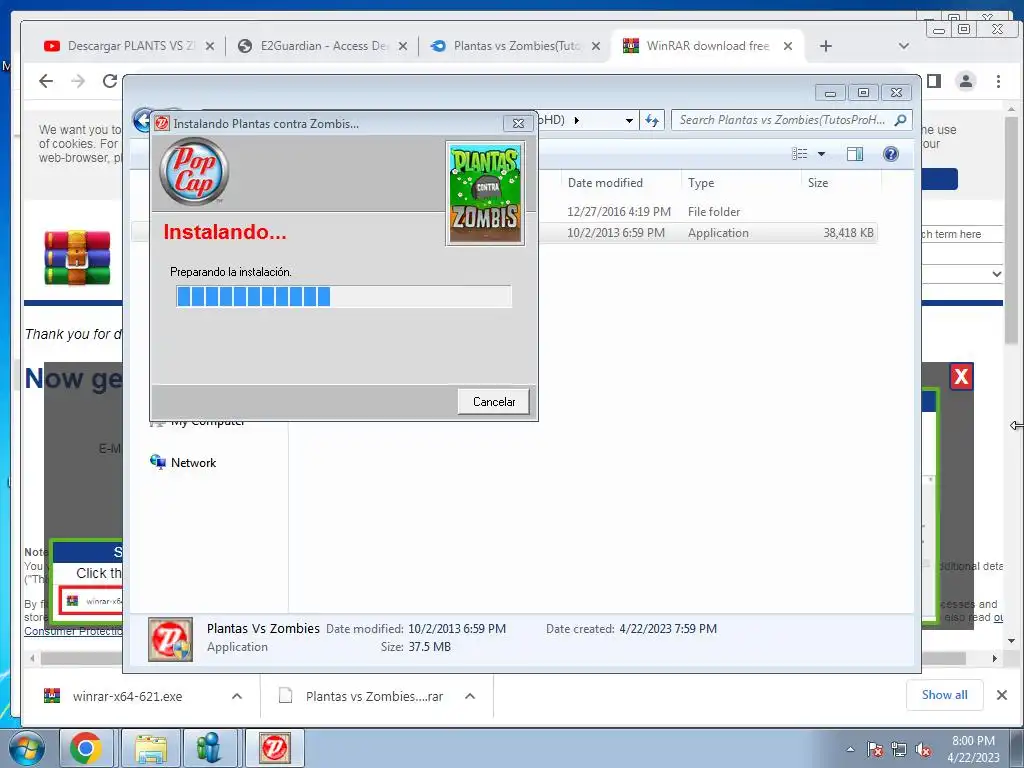Screen dimensions: 1024x768
Task: Expand Plantas vs Zombies rar download chevron
Action: click(x=470, y=696)
